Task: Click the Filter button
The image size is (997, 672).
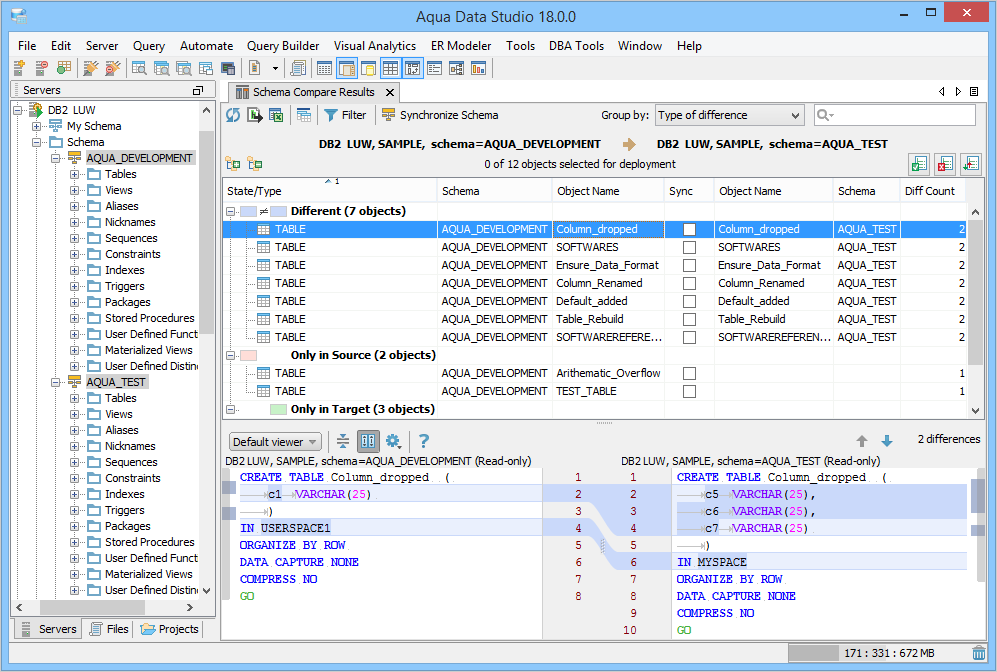Action: [x=347, y=115]
